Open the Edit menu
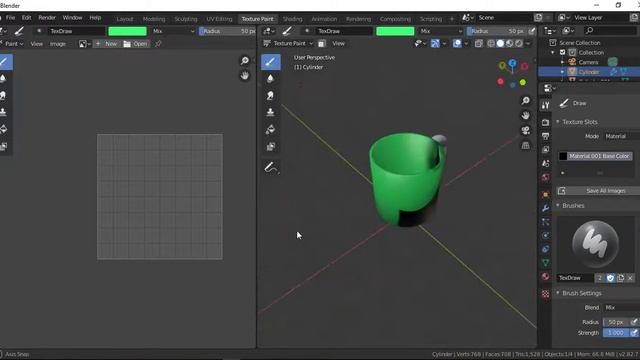 pyautogui.click(x=27, y=18)
